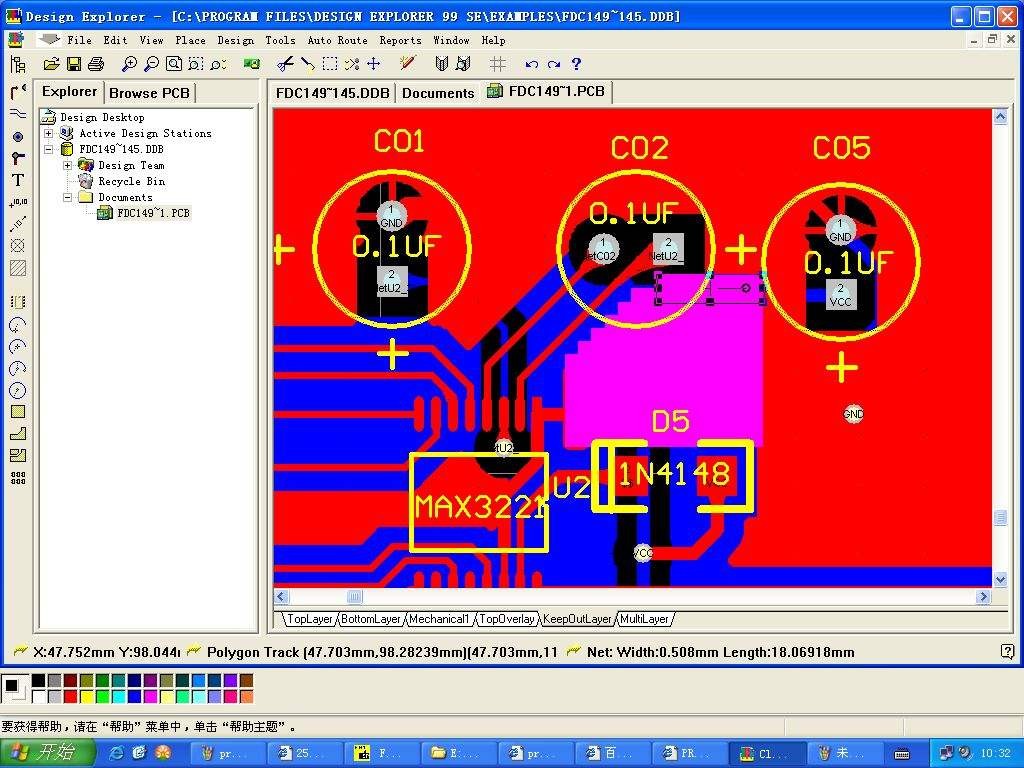Viewport: 1024px width, 768px height.
Task: Select the KeepOutLayer tab
Action: [577, 619]
